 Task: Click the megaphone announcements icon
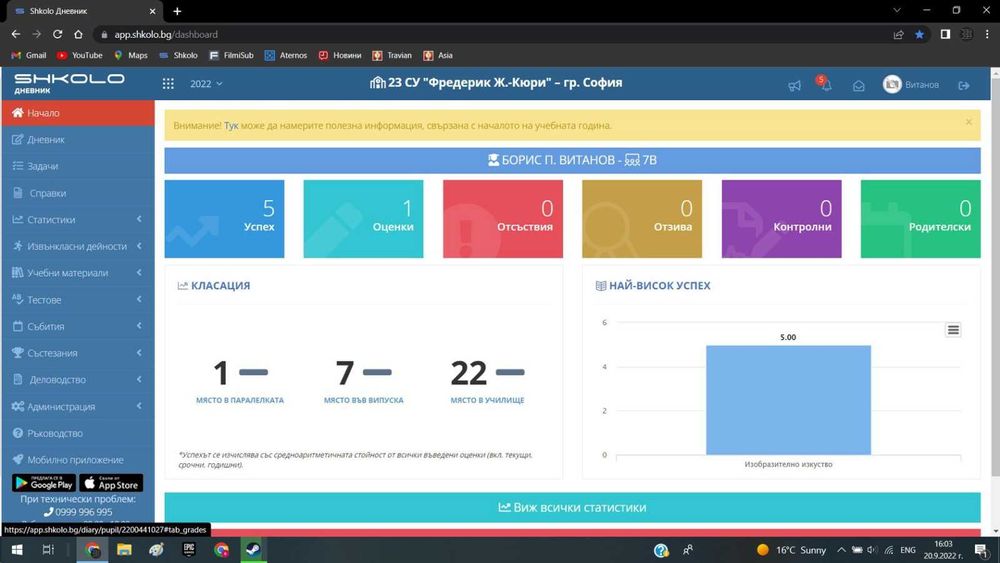pyautogui.click(x=794, y=85)
